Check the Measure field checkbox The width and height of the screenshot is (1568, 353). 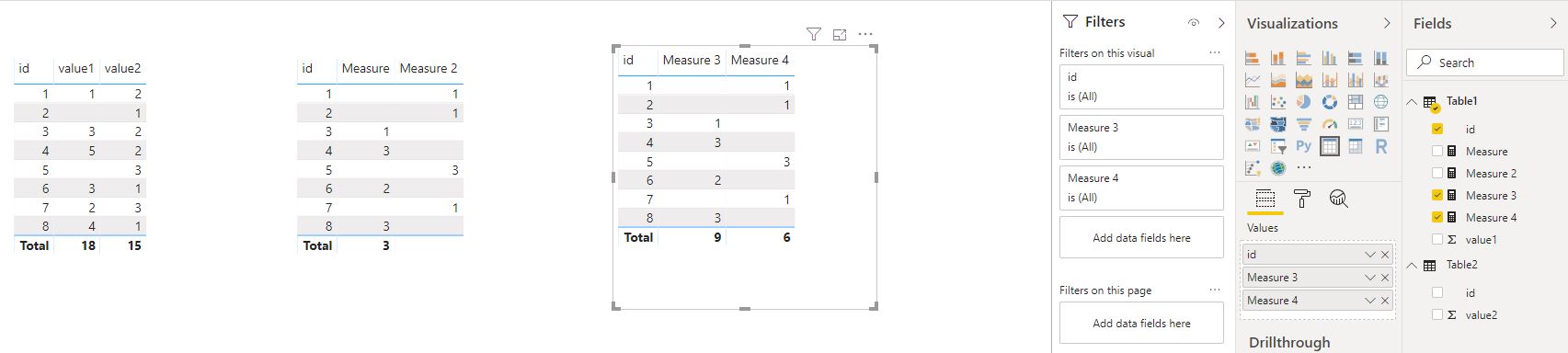pyautogui.click(x=1437, y=151)
